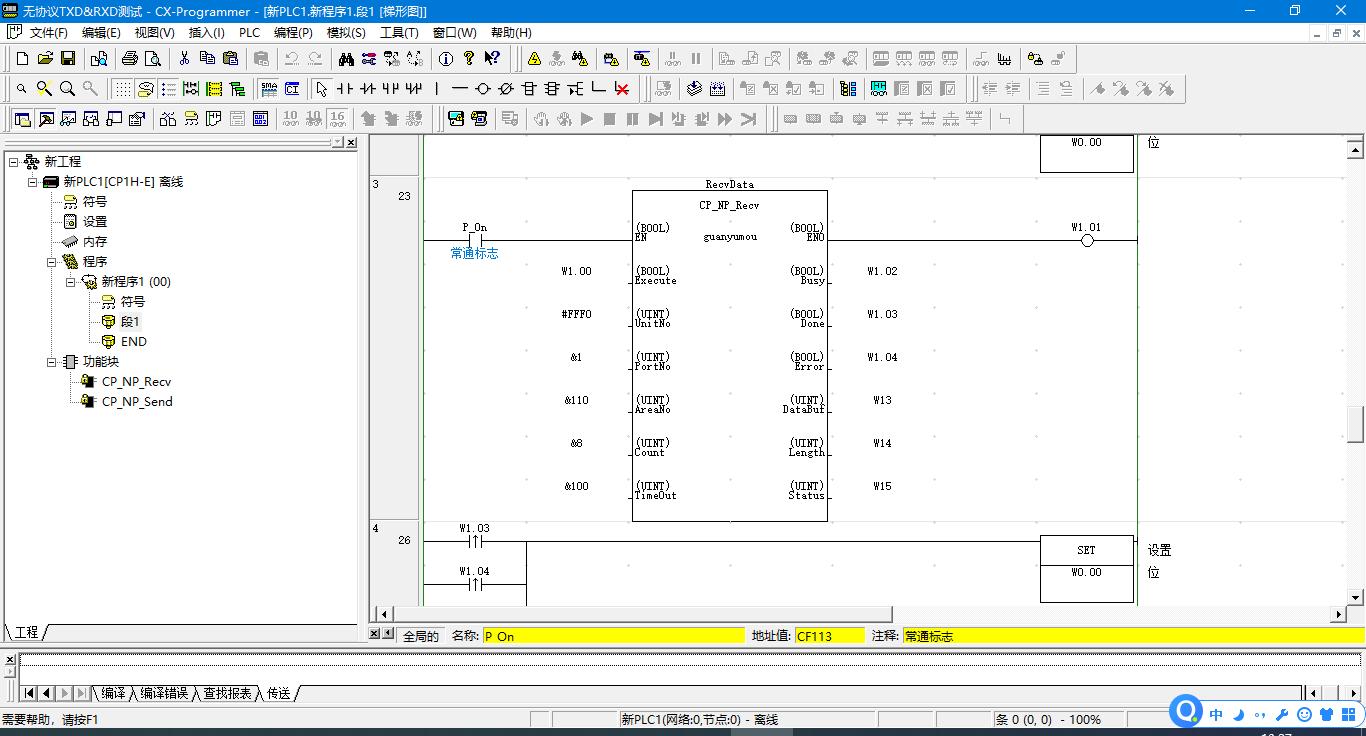This screenshot has height=736, width=1366.
Task: Click the red X delete line tool
Action: 622,89
